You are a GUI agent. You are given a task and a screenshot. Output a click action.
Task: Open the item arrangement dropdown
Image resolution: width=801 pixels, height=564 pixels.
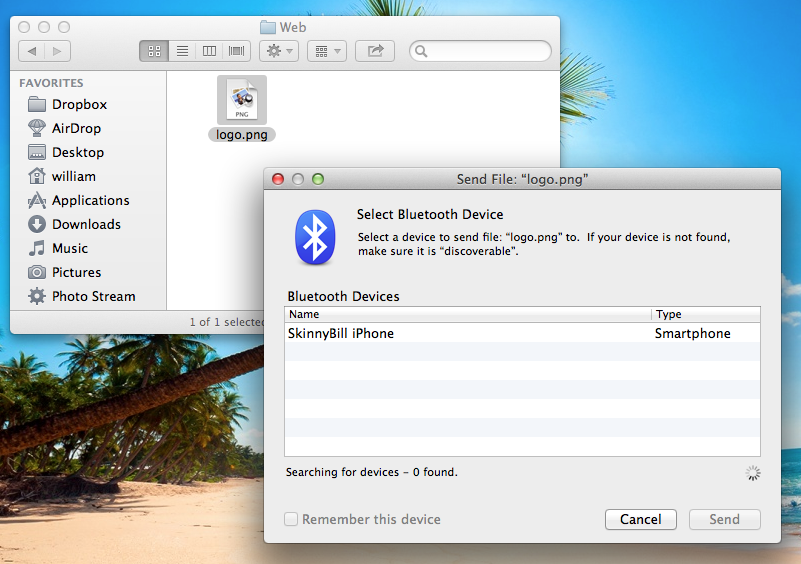click(x=327, y=51)
